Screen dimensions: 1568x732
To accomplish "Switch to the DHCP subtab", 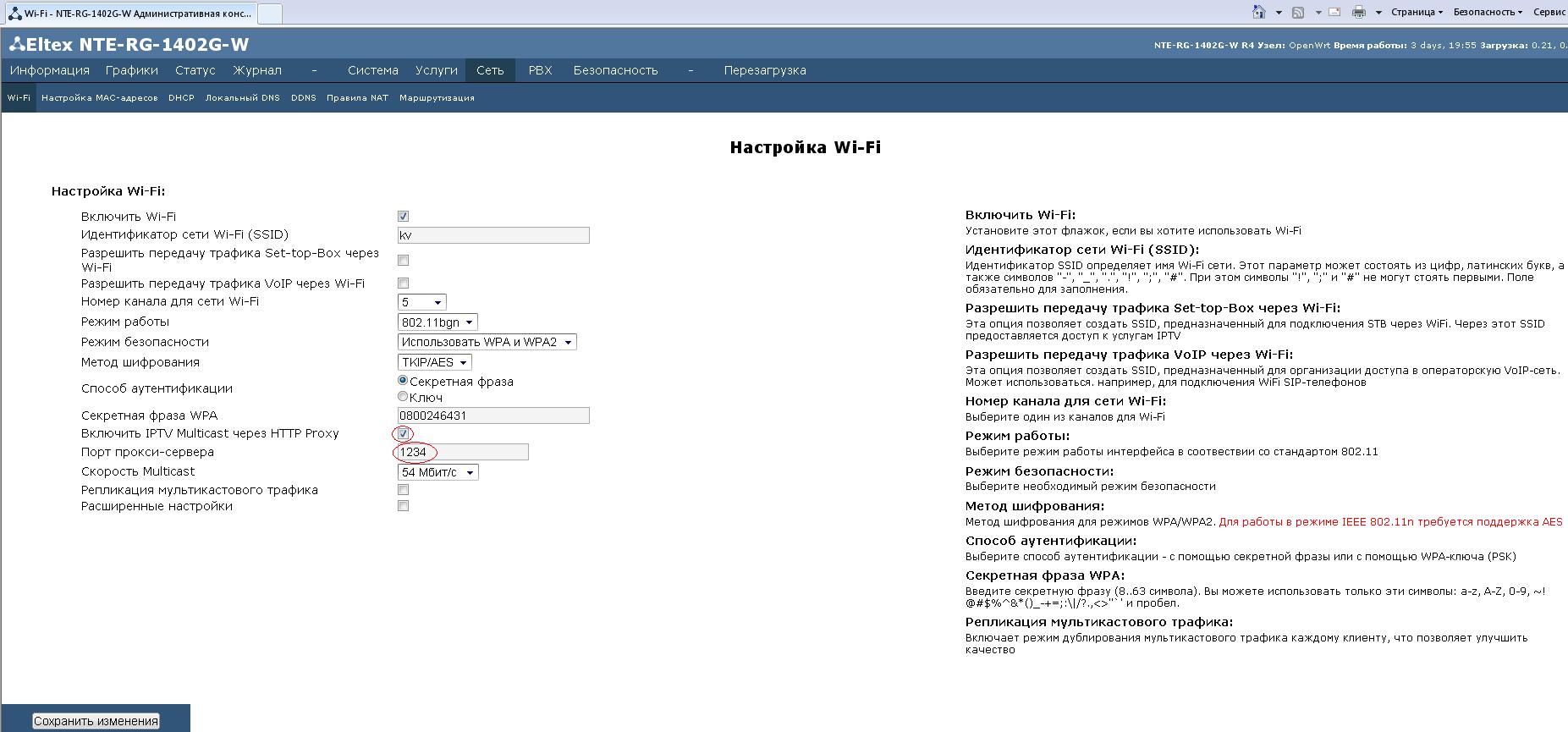I will [181, 98].
